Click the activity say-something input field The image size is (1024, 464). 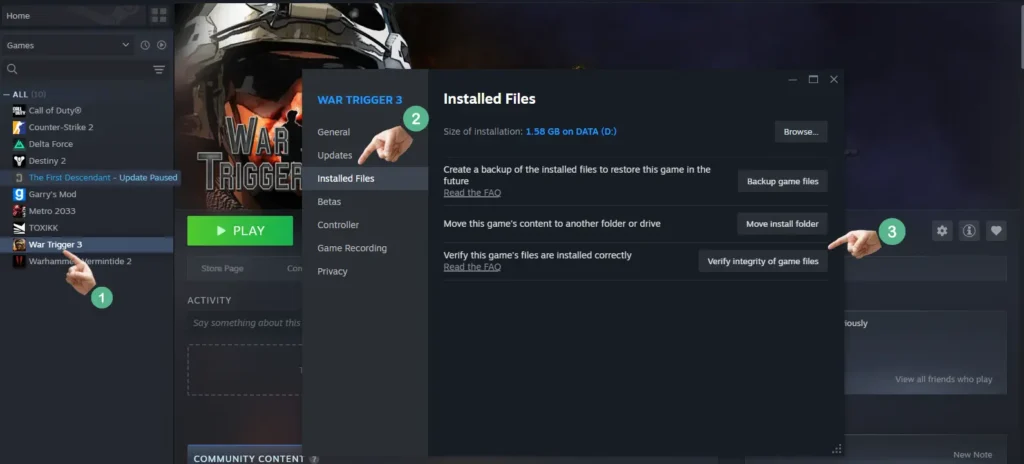click(x=246, y=323)
